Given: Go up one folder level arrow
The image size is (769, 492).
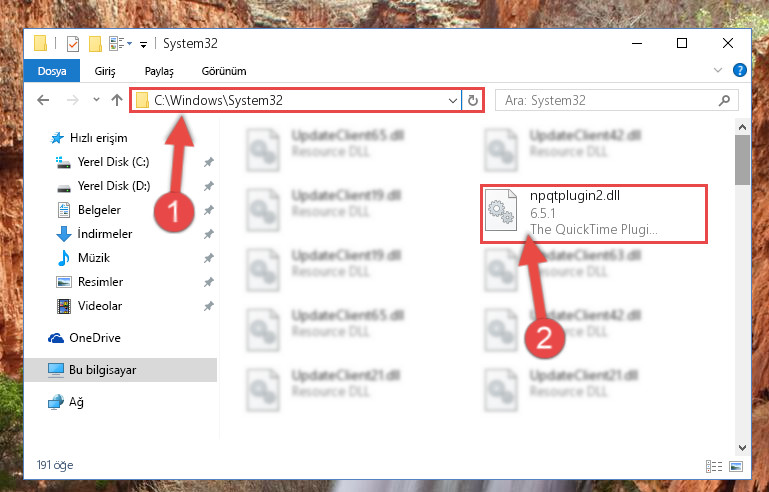Looking at the screenshot, I should click(x=117, y=100).
